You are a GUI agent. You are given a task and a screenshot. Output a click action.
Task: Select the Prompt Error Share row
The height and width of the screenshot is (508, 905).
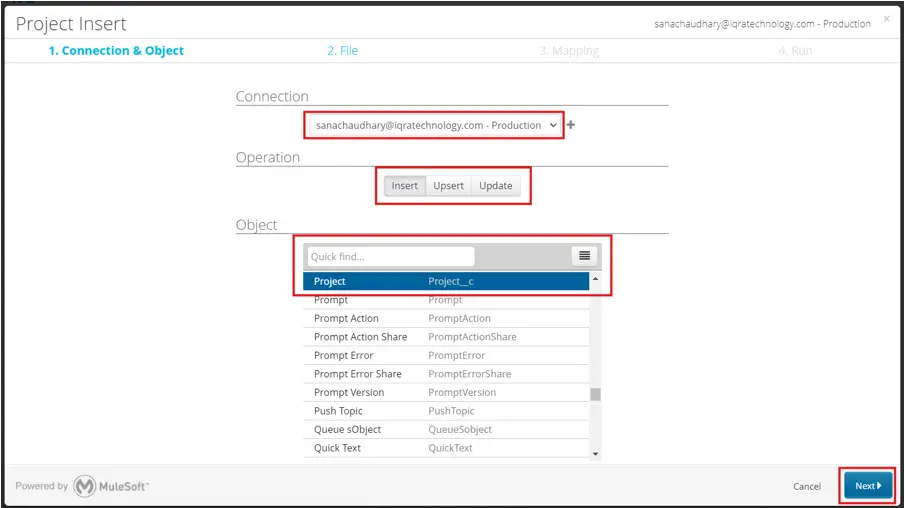pos(446,373)
